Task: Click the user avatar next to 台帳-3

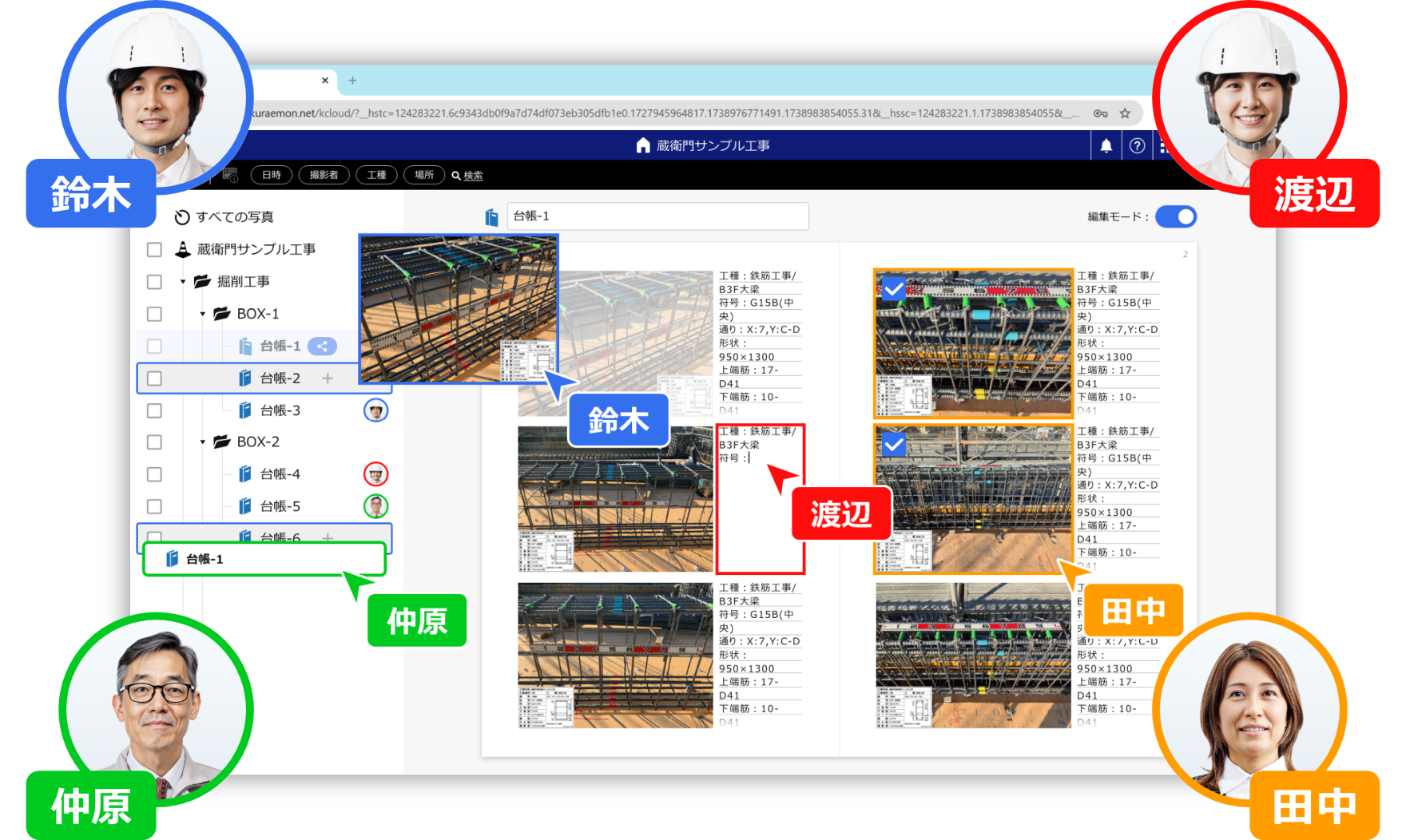Action: click(x=375, y=410)
